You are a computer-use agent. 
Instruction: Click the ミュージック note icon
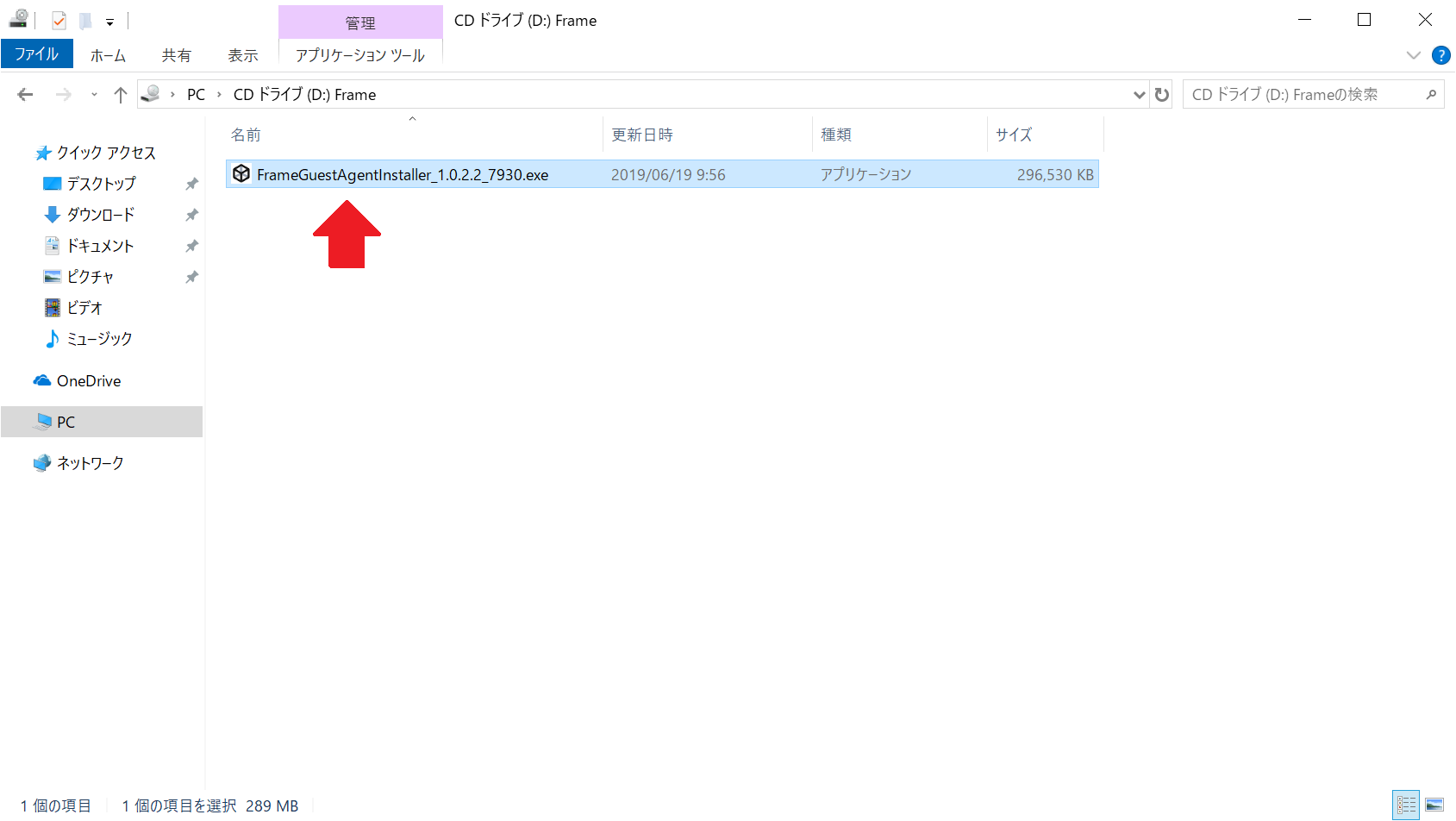53,338
